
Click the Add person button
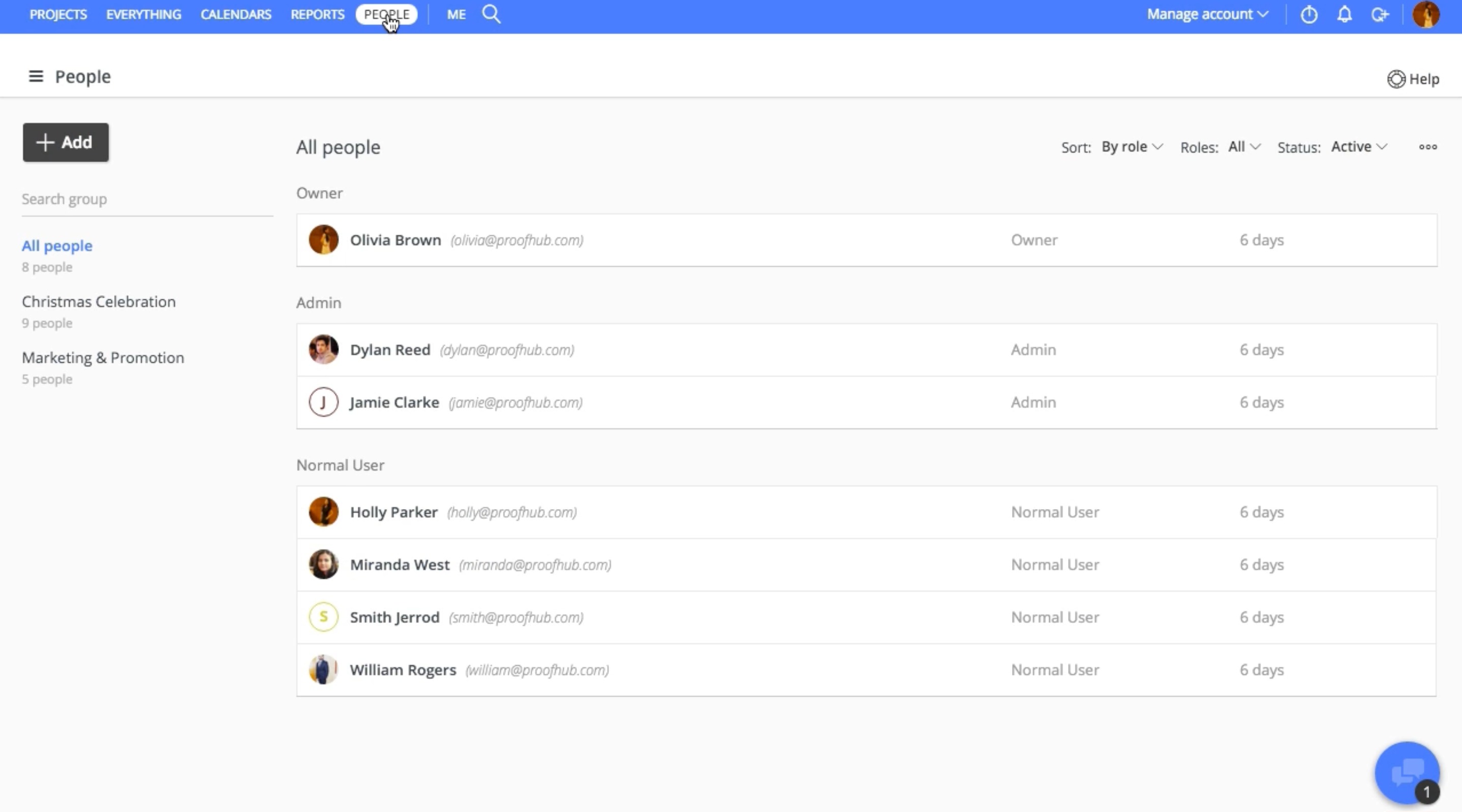pos(65,142)
